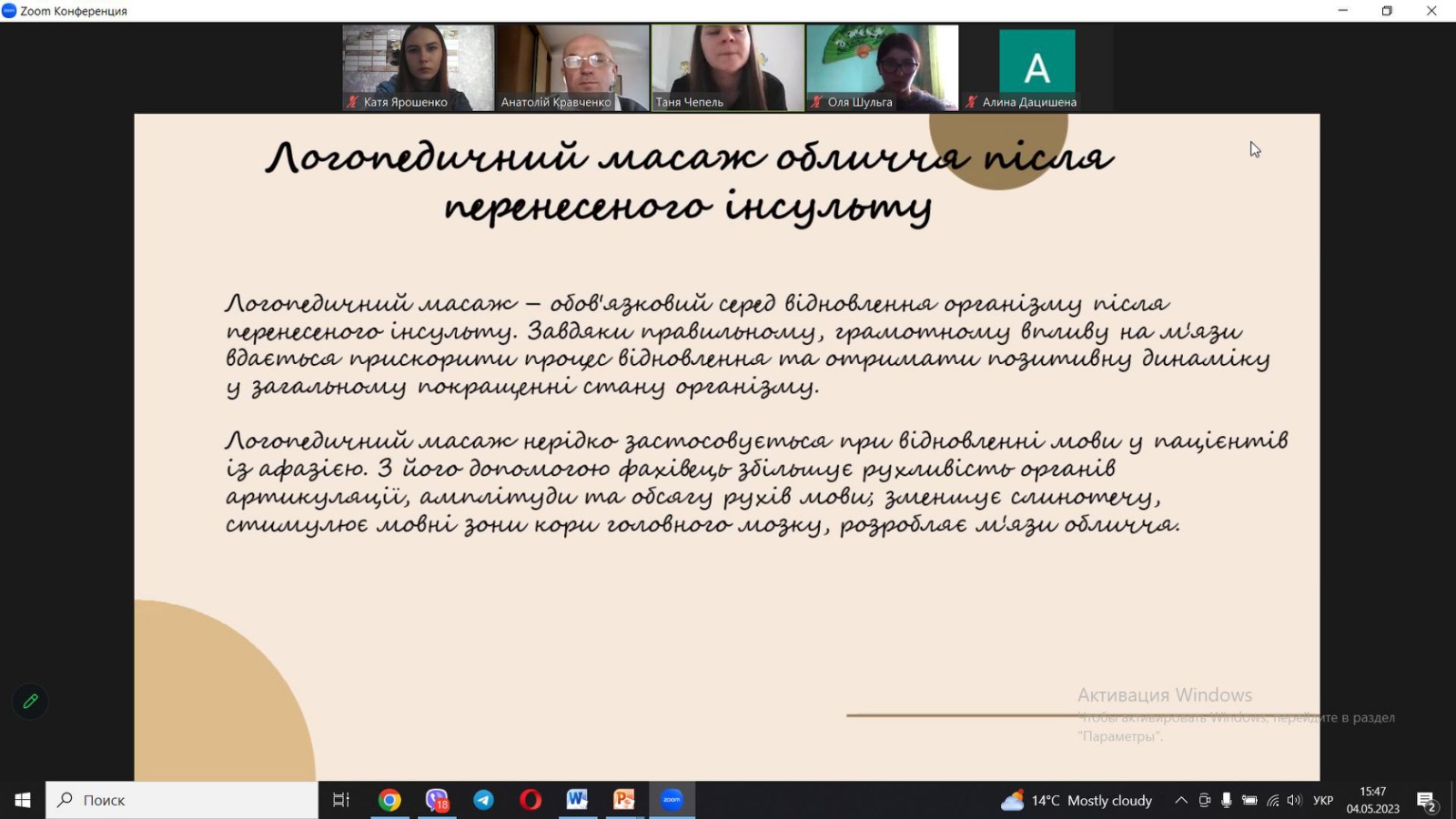Open the clock and calendar 15:47
Viewport: 1456px width, 819px height.
point(1373,800)
